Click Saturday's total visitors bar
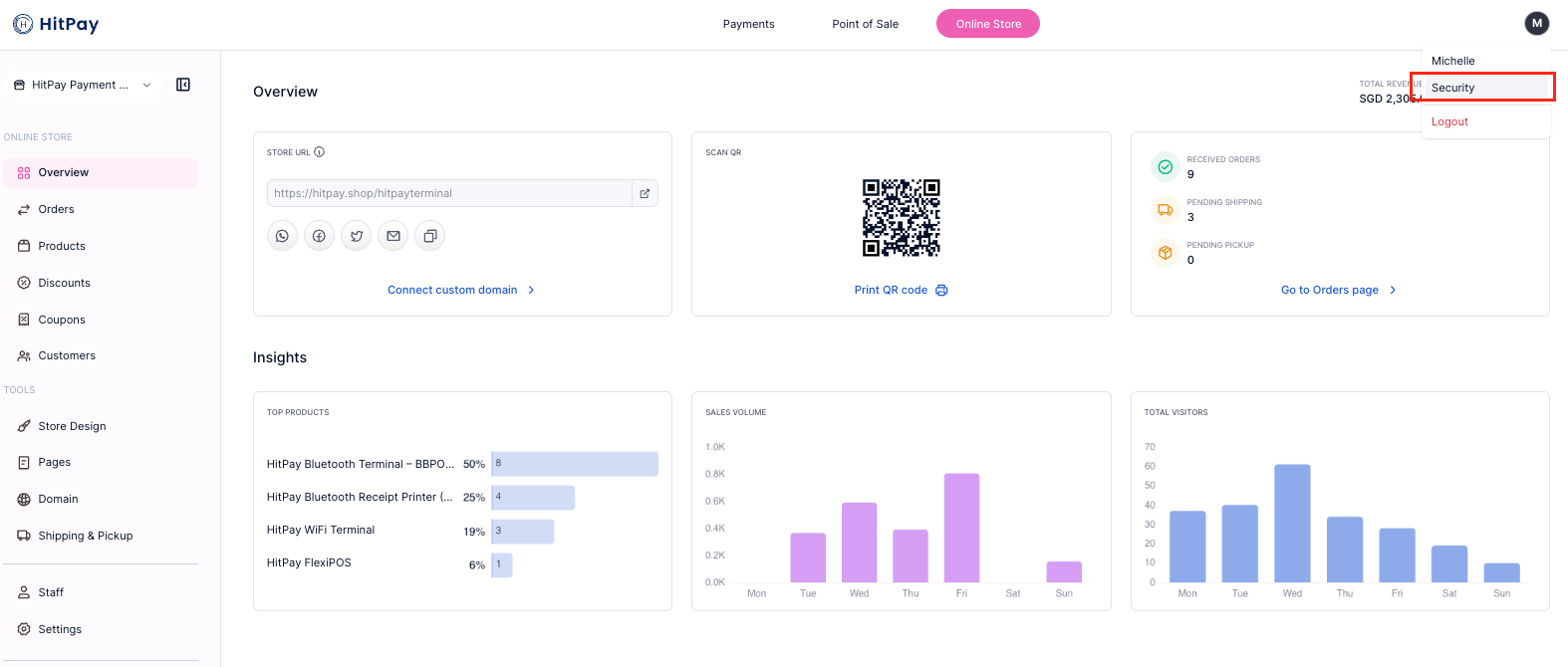This screenshot has width=1568, height=667. coord(1449,563)
